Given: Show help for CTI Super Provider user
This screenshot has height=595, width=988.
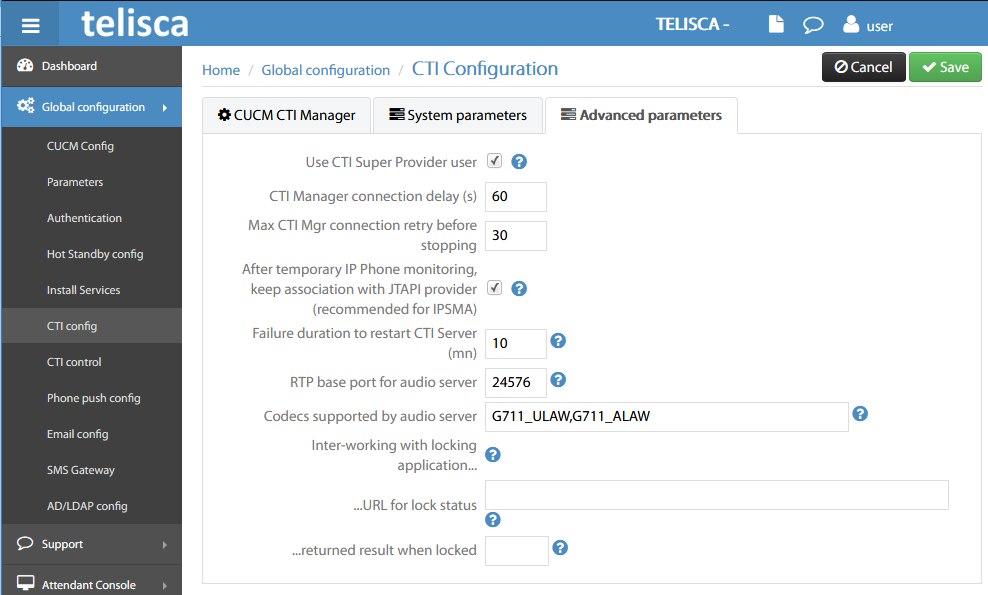Looking at the screenshot, I should tap(519, 161).
